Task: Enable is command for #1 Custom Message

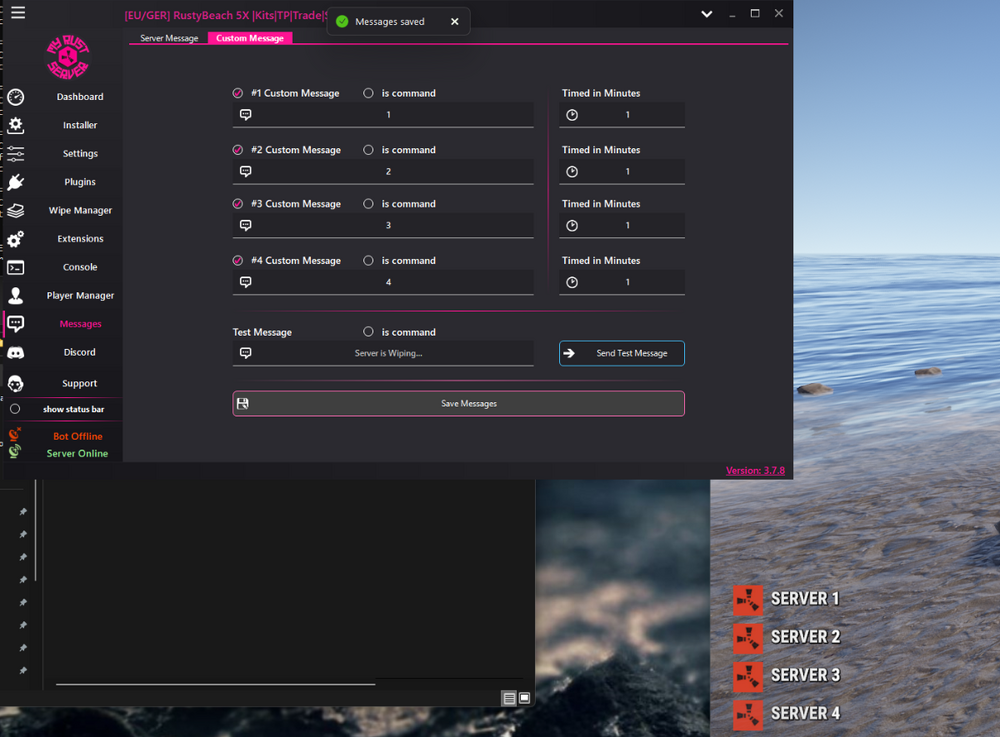Action: pos(368,93)
